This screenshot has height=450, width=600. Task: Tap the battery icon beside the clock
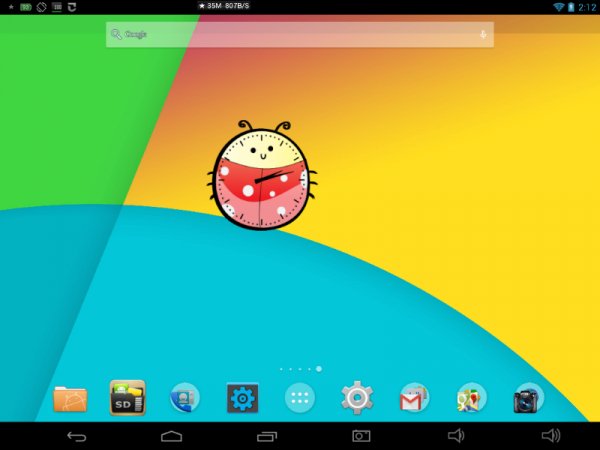[x=571, y=7]
